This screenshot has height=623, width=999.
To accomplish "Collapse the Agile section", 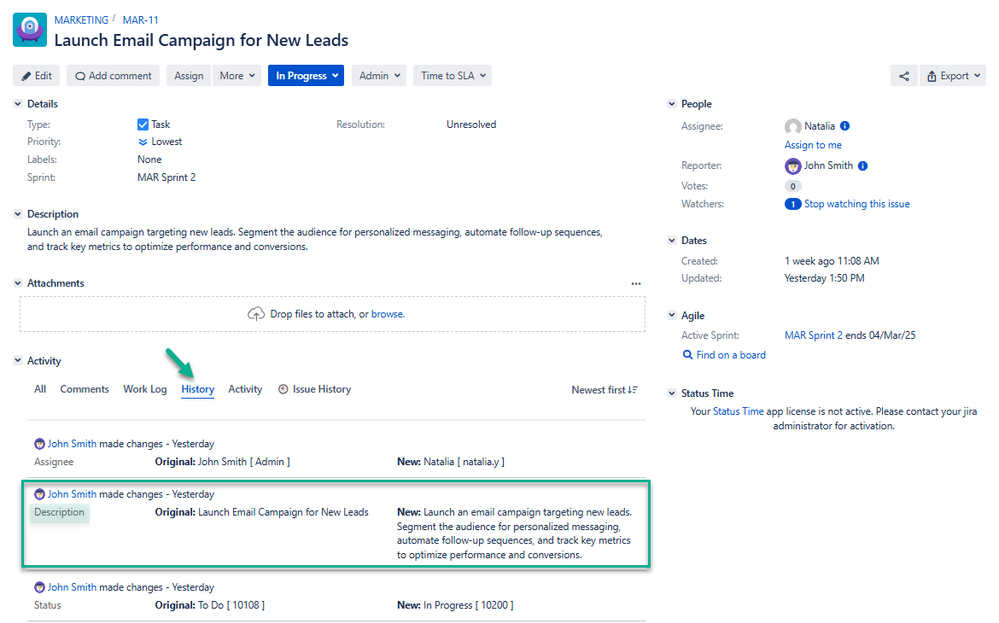I will [672, 315].
